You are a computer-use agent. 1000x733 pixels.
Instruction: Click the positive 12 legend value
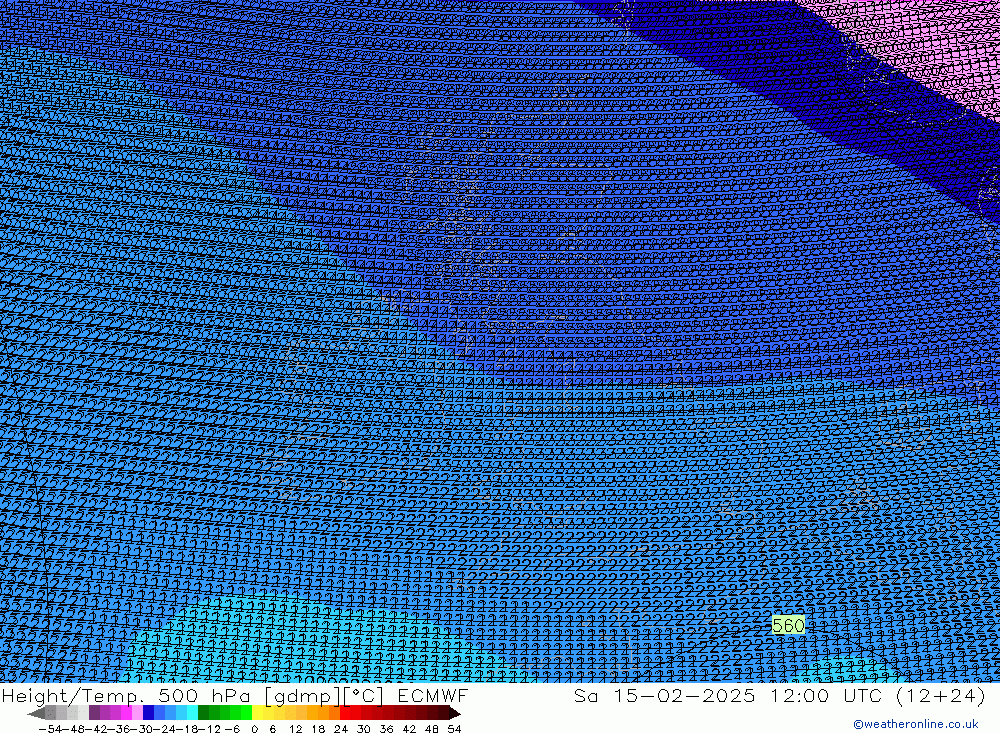coord(295,729)
